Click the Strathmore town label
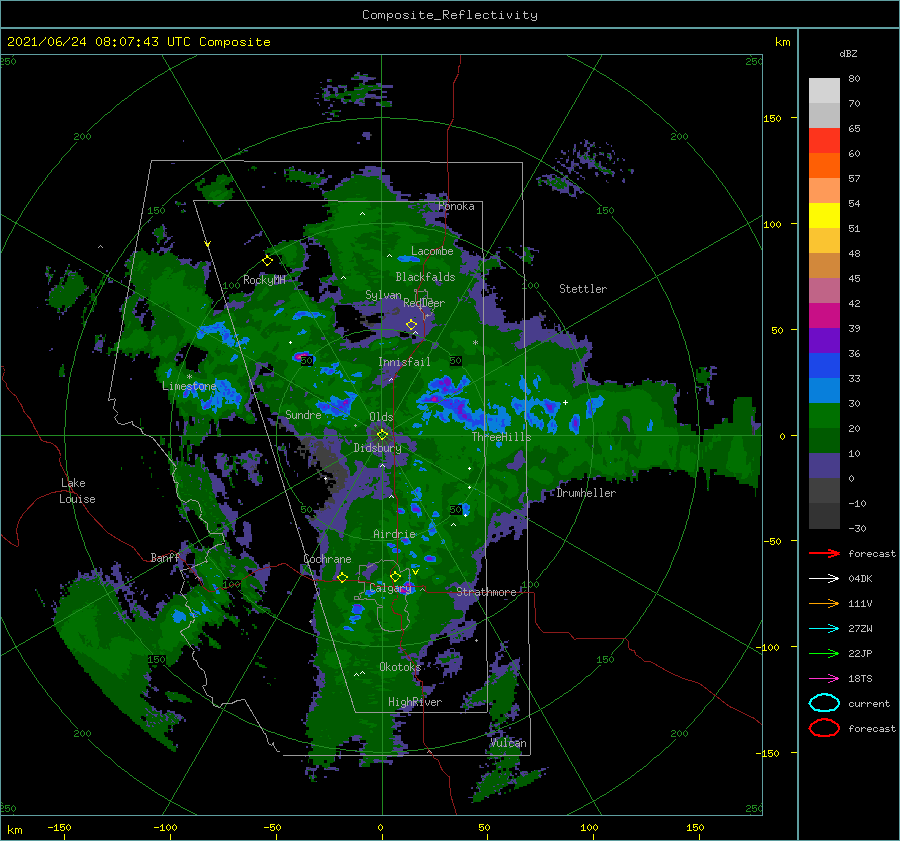Image resolution: width=900 pixels, height=841 pixels. pos(486,592)
